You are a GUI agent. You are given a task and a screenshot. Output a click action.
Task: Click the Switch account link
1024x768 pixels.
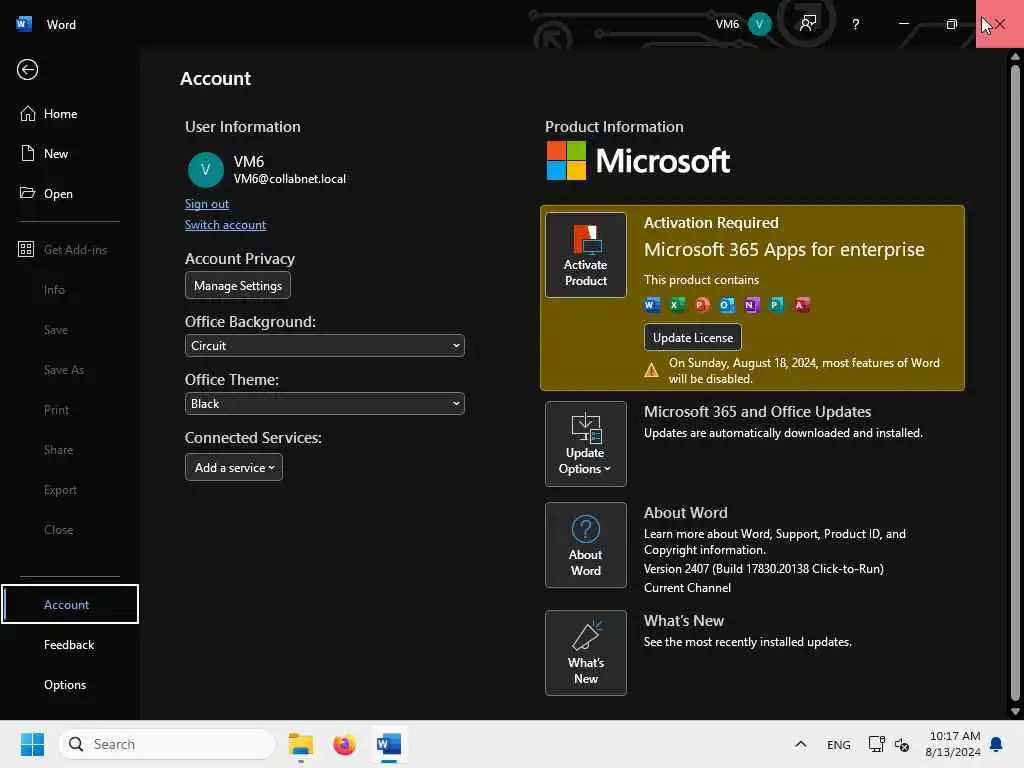click(225, 225)
